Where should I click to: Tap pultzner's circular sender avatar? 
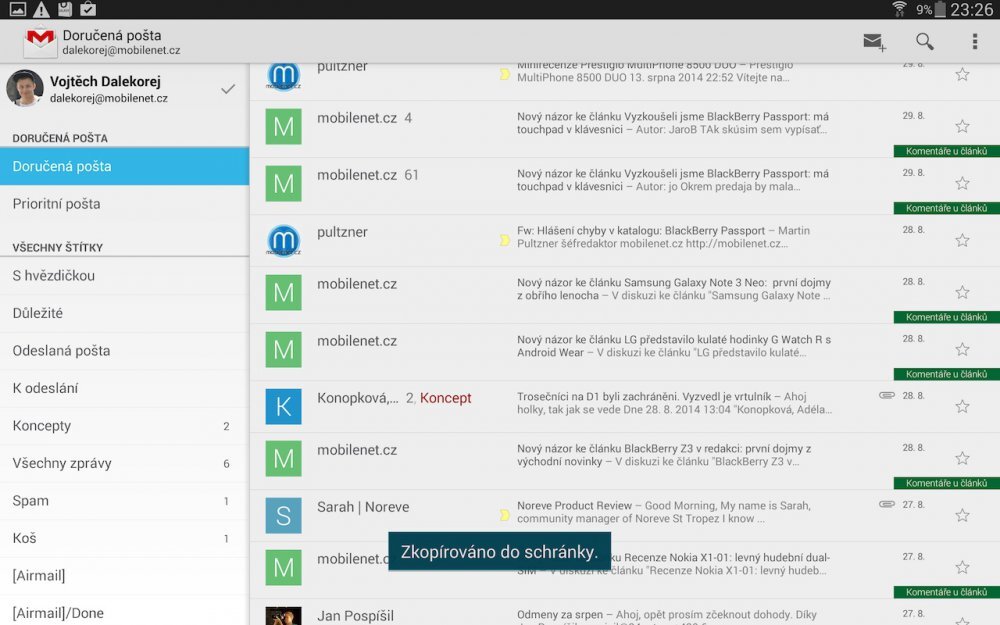pyautogui.click(x=284, y=240)
